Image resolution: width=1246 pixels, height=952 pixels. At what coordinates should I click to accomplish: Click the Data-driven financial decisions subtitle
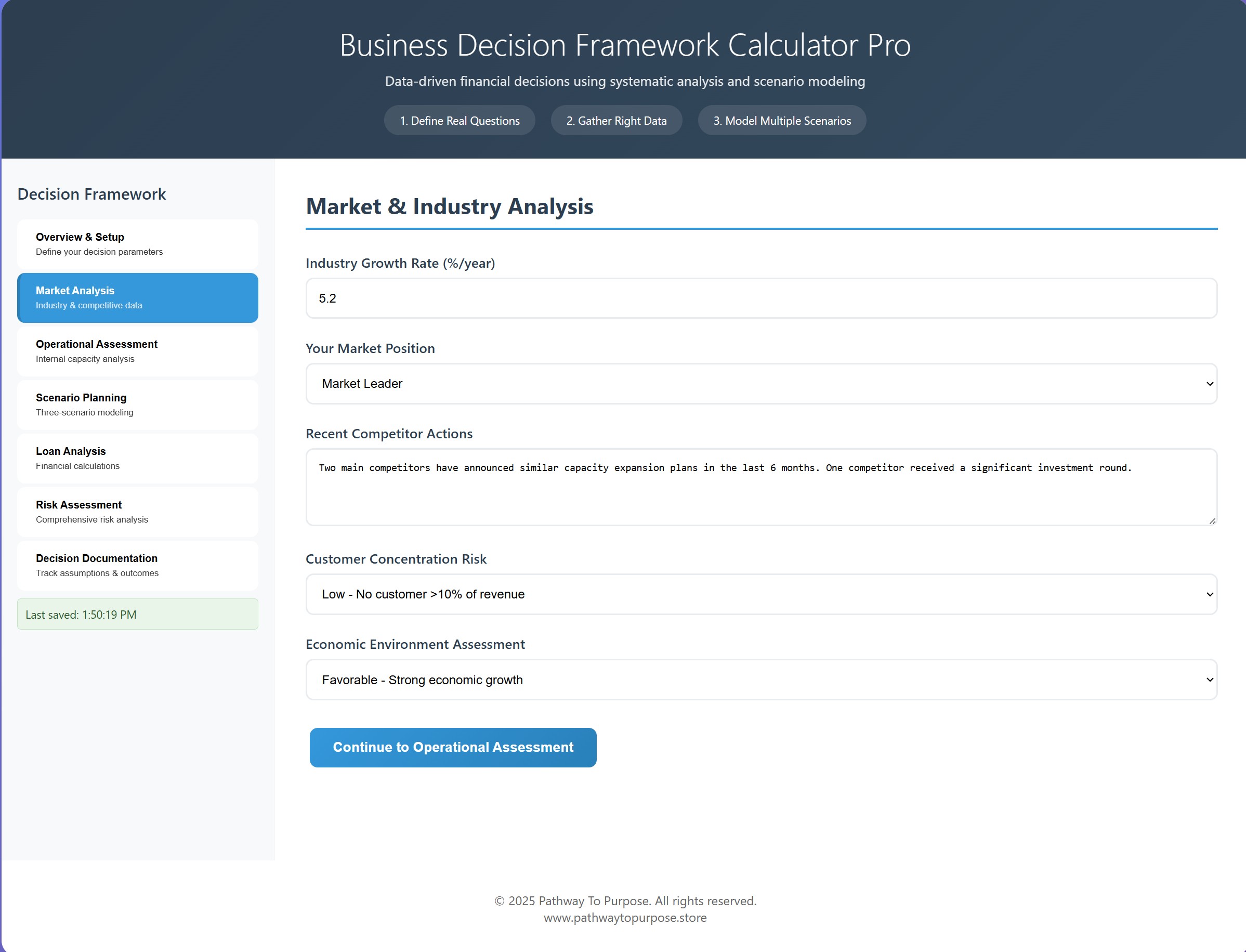coord(625,81)
